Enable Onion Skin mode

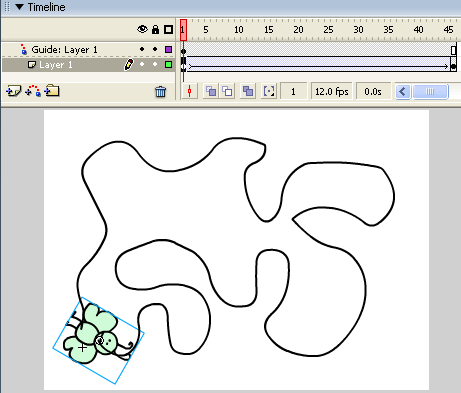click(x=211, y=91)
